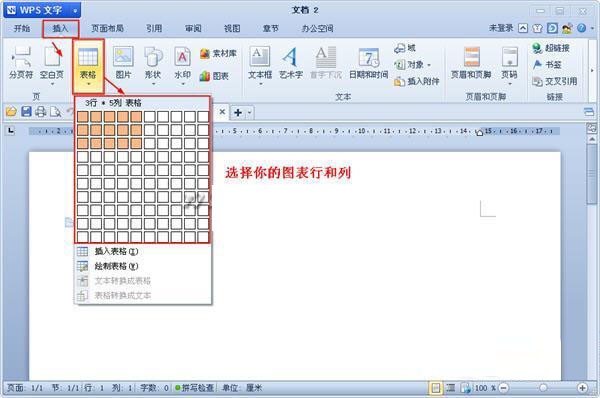Click the 图片 (Picture) icon in ribbon
The width and height of the screenshot is (600, 398).
123,62
